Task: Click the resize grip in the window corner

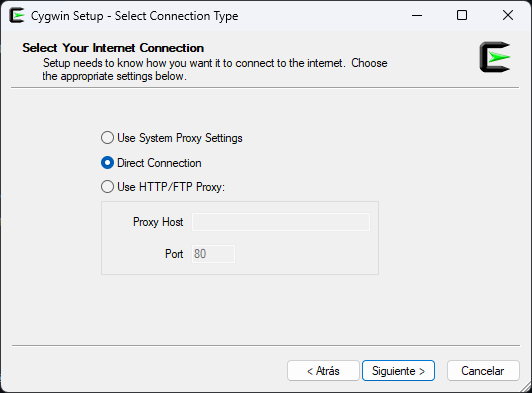Action: (526, 387)
